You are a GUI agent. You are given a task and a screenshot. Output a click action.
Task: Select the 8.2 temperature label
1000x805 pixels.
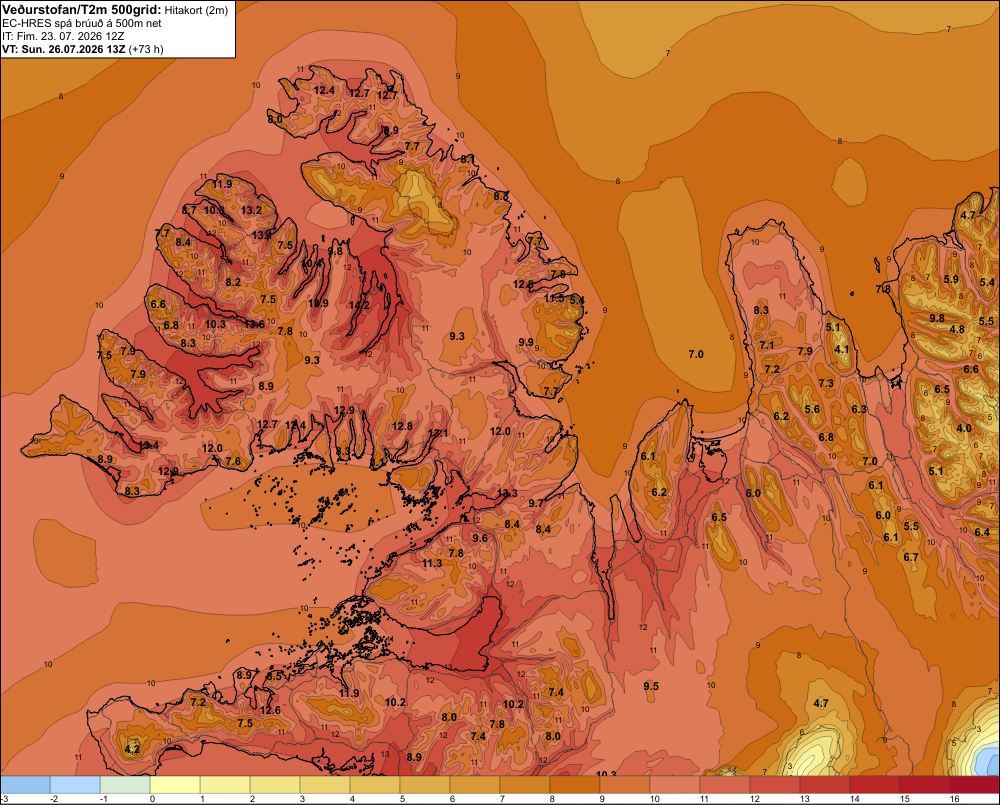coord(233,282)
